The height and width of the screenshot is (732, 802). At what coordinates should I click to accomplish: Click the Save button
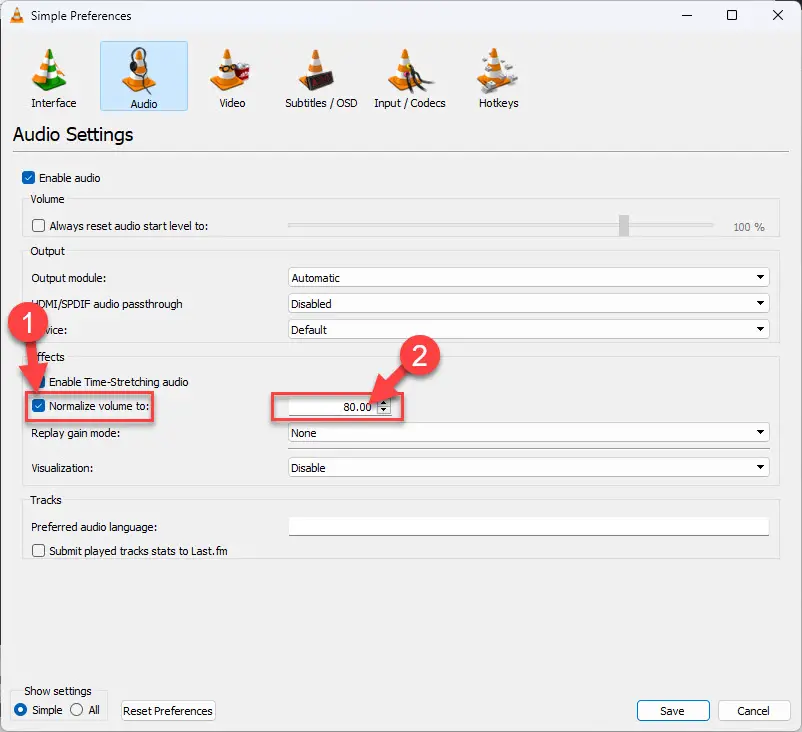click(672, 711)
